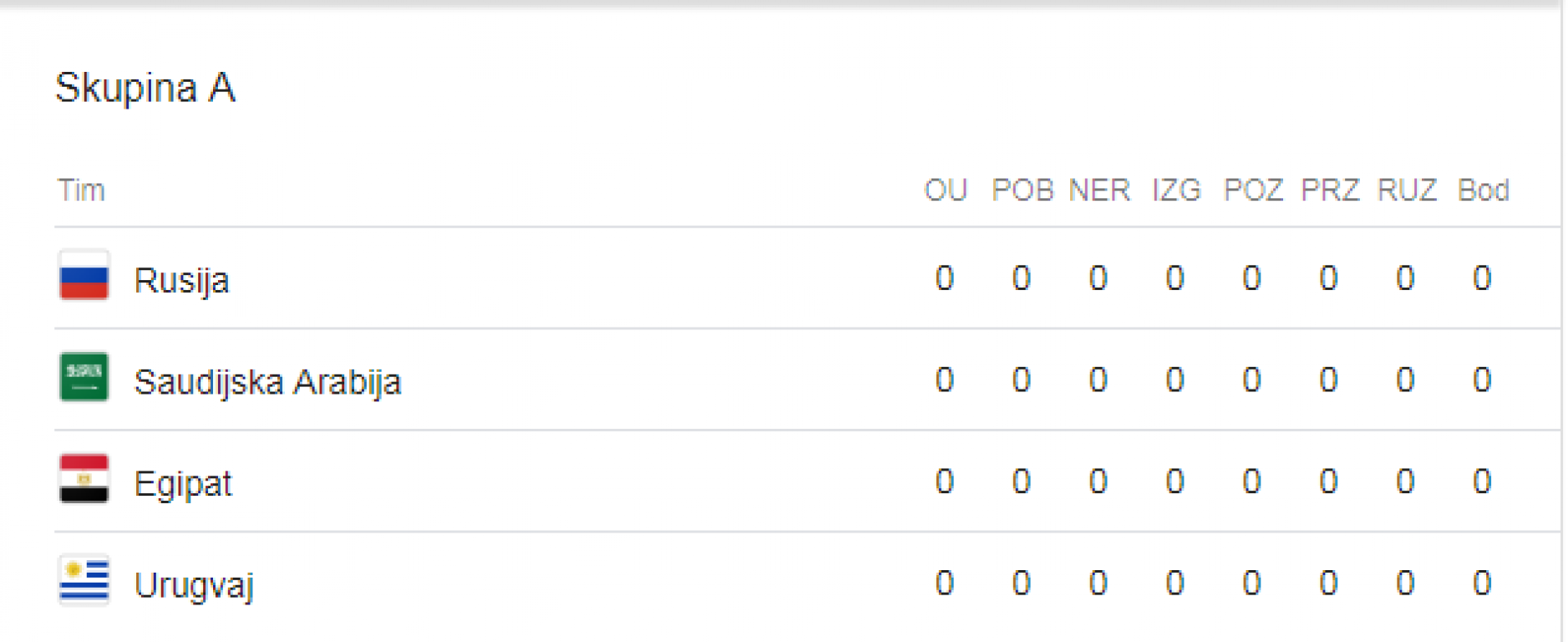Open the Saudijska Arabija team link
This screenshot has width=1568, height=642.
click(267, 382)
